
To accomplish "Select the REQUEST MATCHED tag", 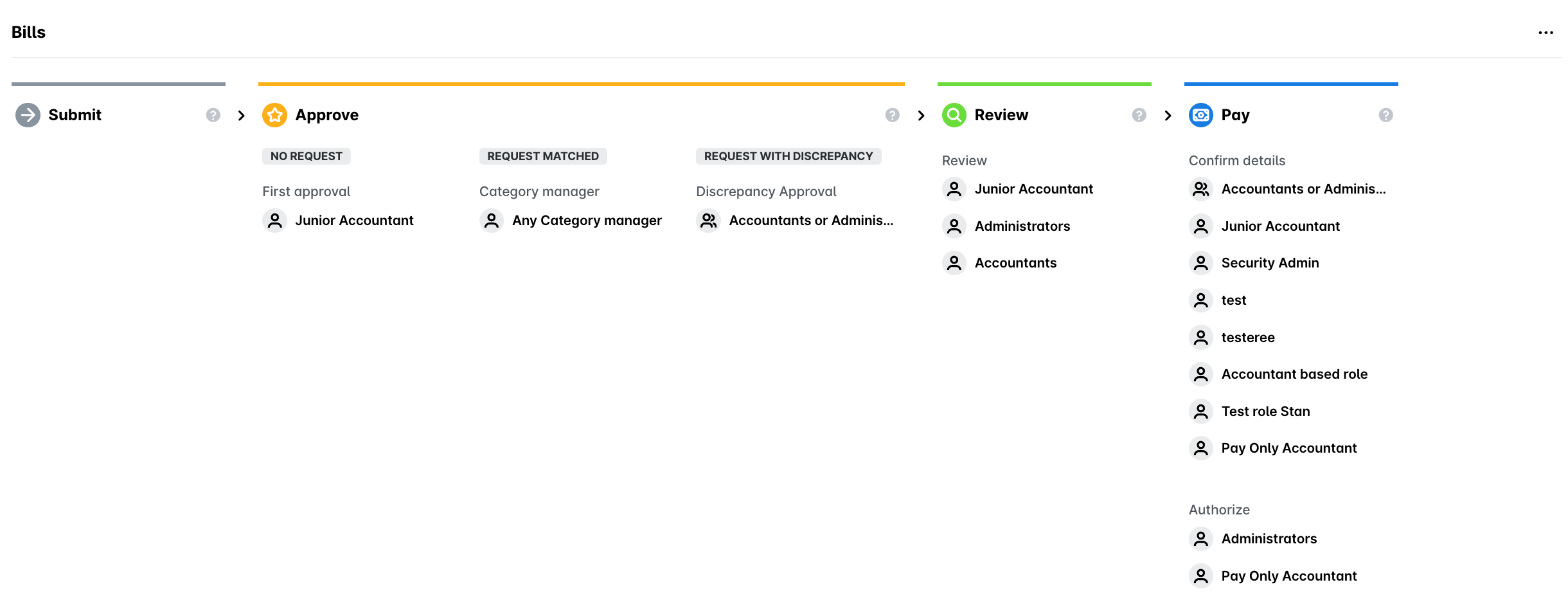I will tap(543, 156).
